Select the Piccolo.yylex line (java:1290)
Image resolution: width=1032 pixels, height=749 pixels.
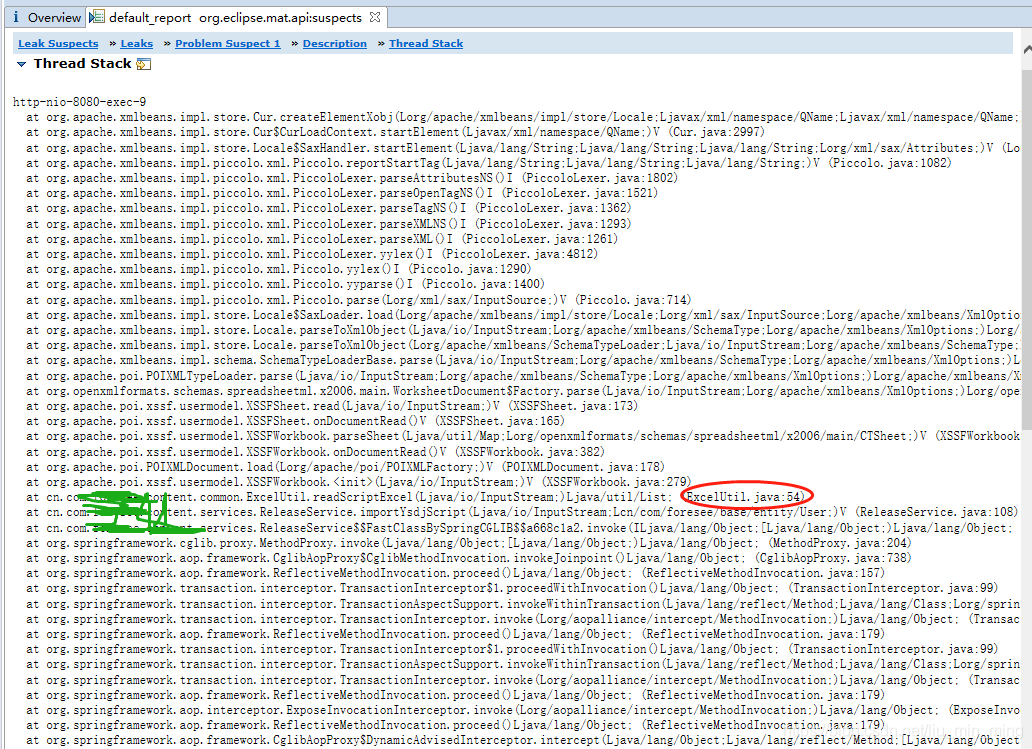(278, 269)
